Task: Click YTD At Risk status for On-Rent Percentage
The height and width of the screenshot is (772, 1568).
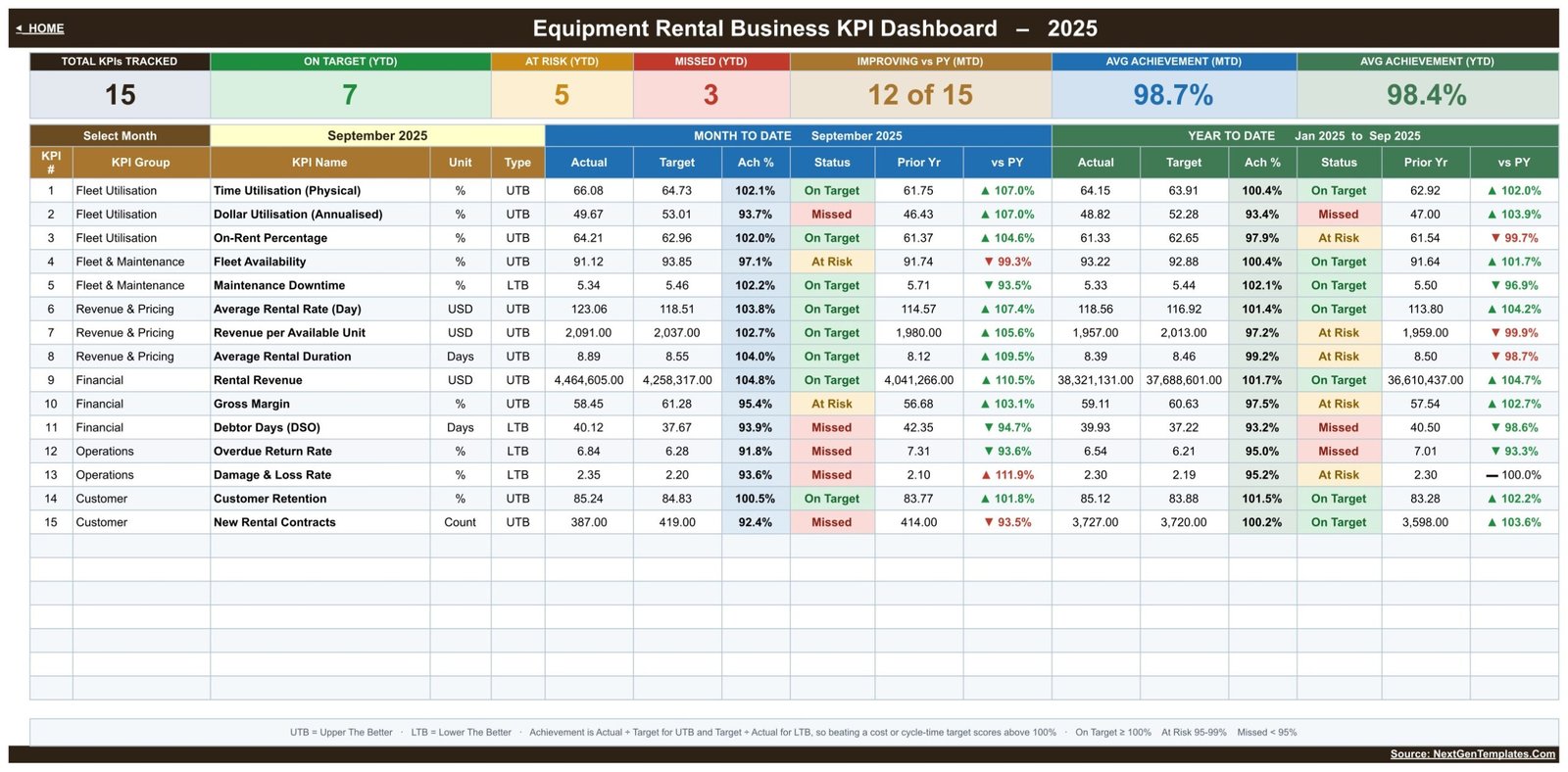Action: click(1339, 238)
